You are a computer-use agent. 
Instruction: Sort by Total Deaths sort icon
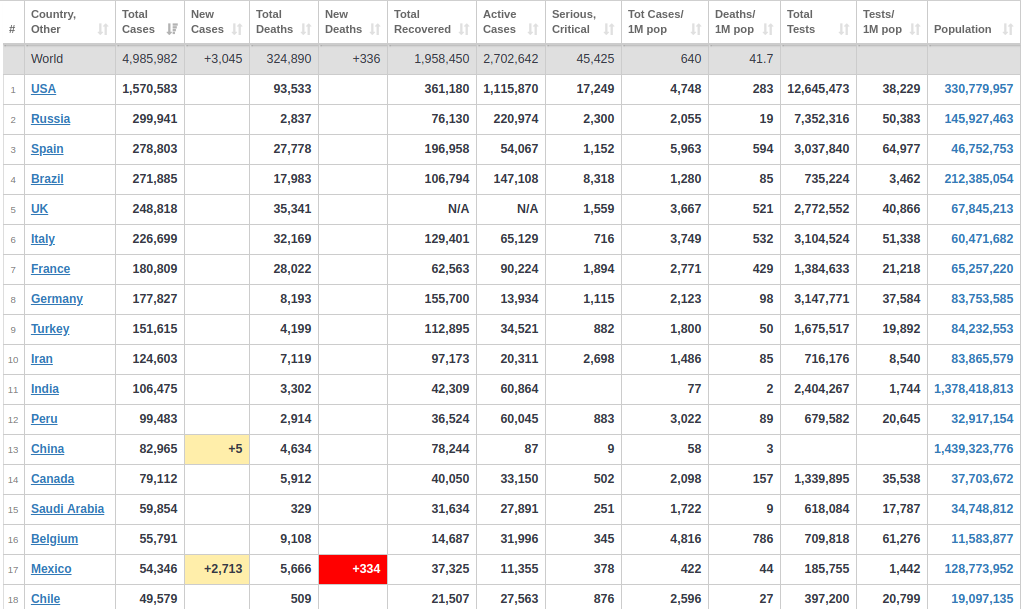pyautogui.click(x=306, y=29)
